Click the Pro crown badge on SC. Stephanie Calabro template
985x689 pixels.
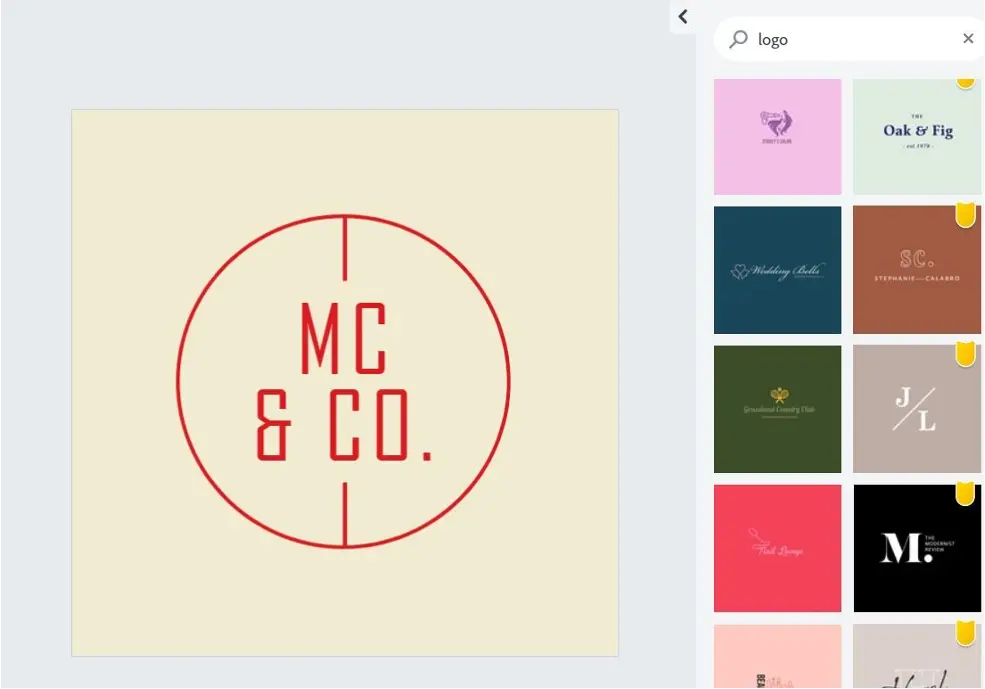pyautogui.click(x=964, y=213)
